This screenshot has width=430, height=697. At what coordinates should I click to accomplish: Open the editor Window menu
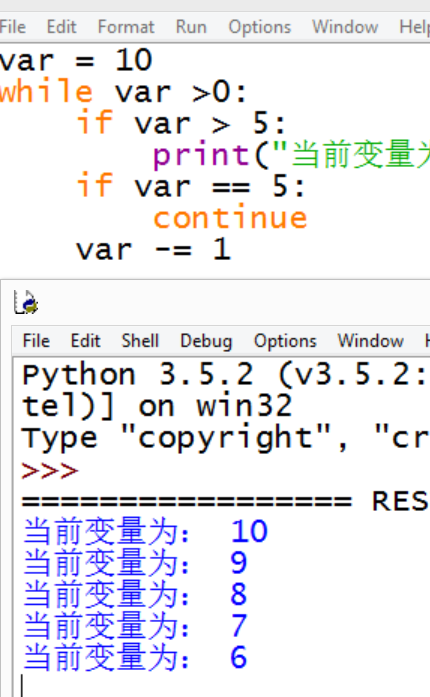click(x=345, y=27)
